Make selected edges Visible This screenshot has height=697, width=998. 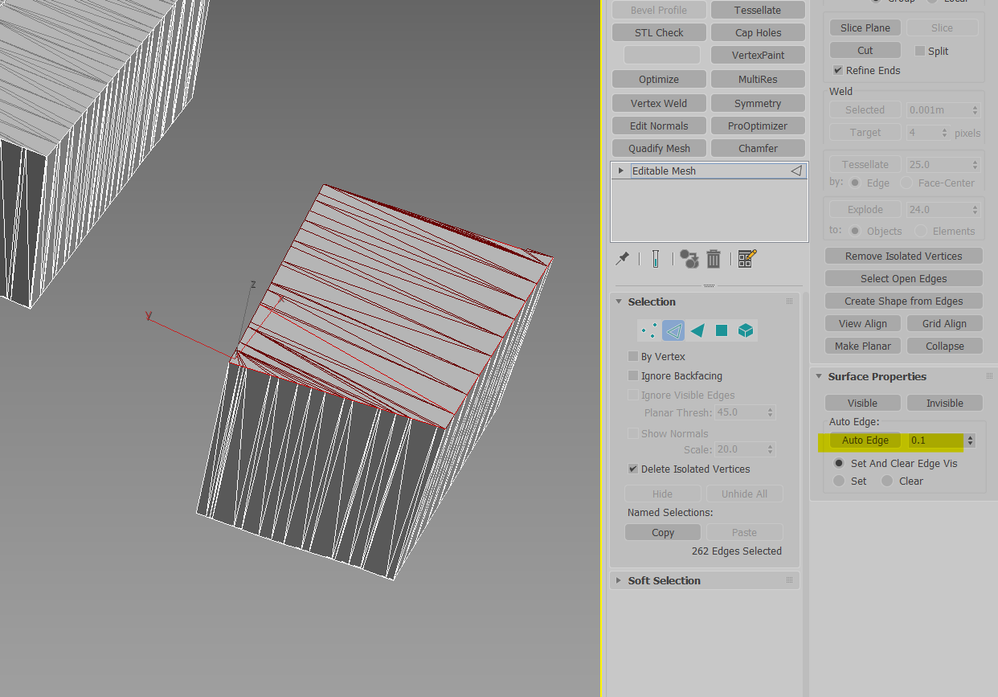coord(862,403)
